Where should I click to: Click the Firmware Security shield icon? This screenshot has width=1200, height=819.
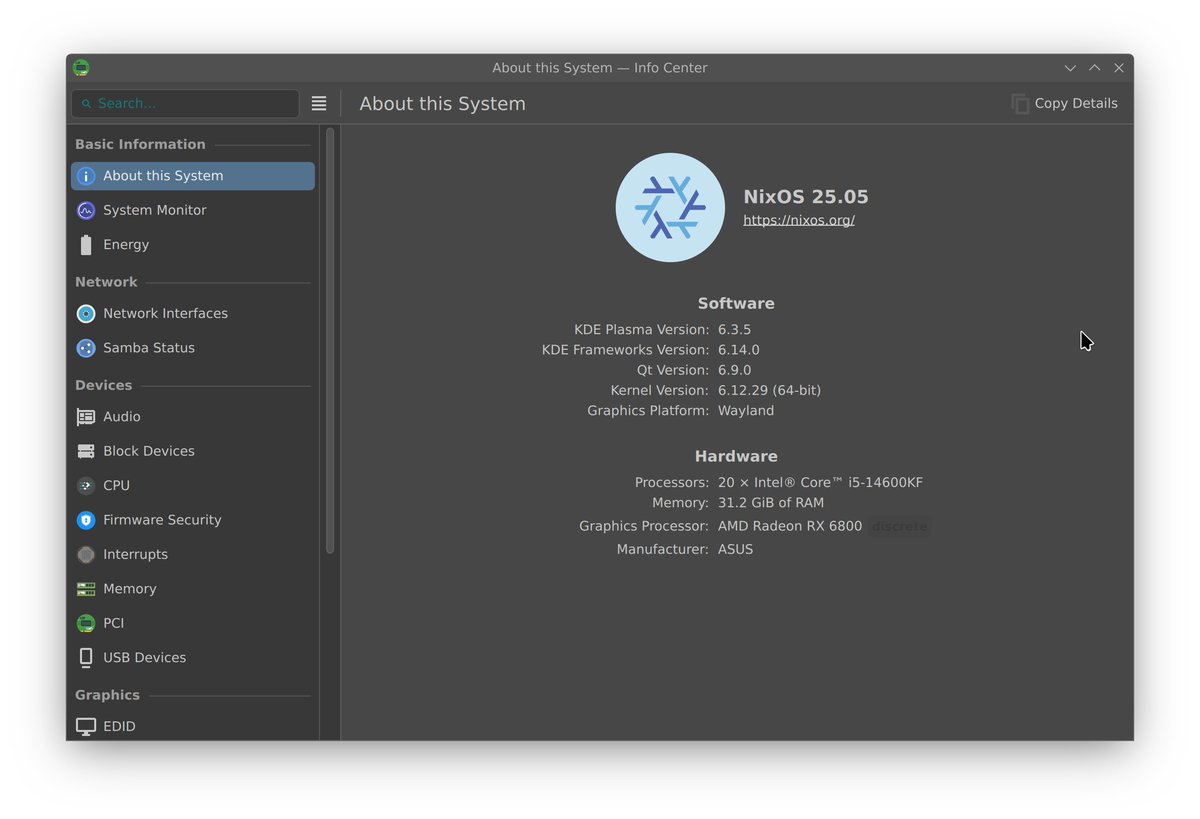86,520
